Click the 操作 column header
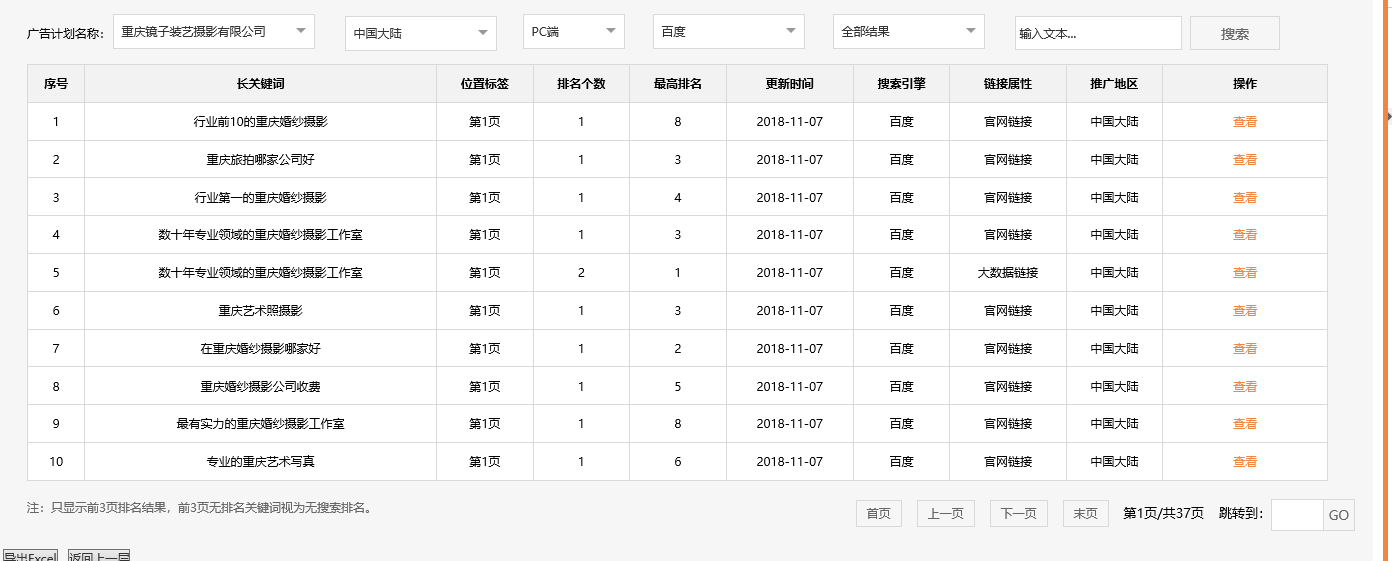This screenshot has height=561, width=1392. (1245, 84)
